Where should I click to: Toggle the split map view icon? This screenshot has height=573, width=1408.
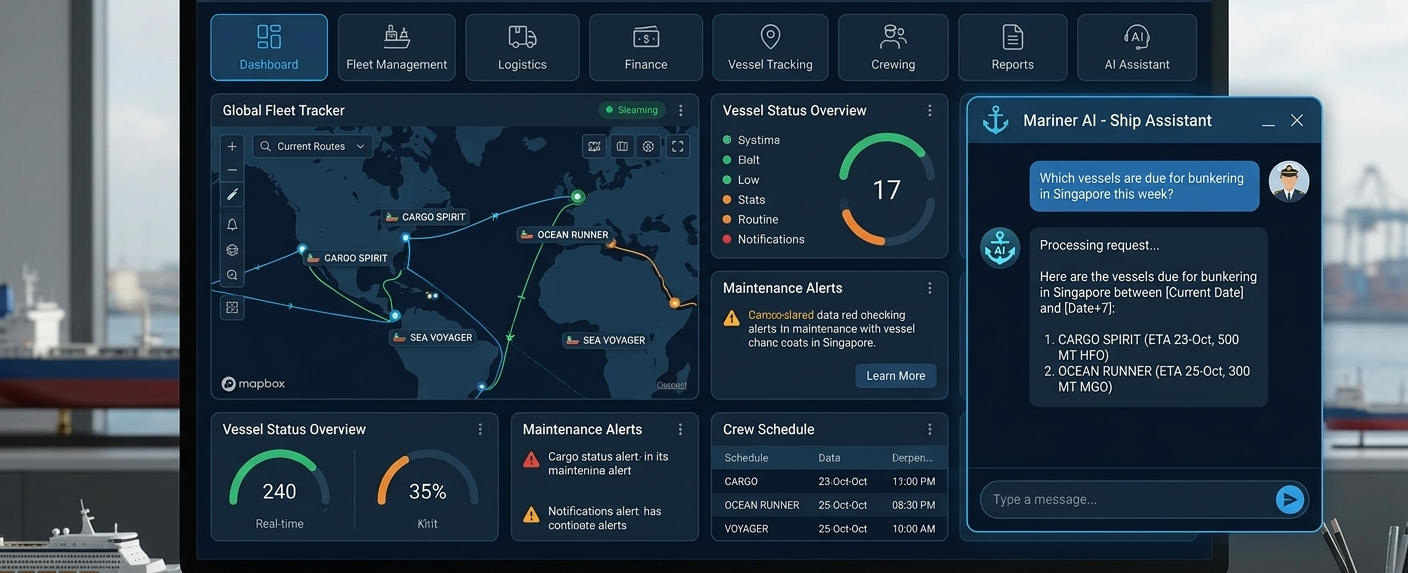[x=622, y=146]
